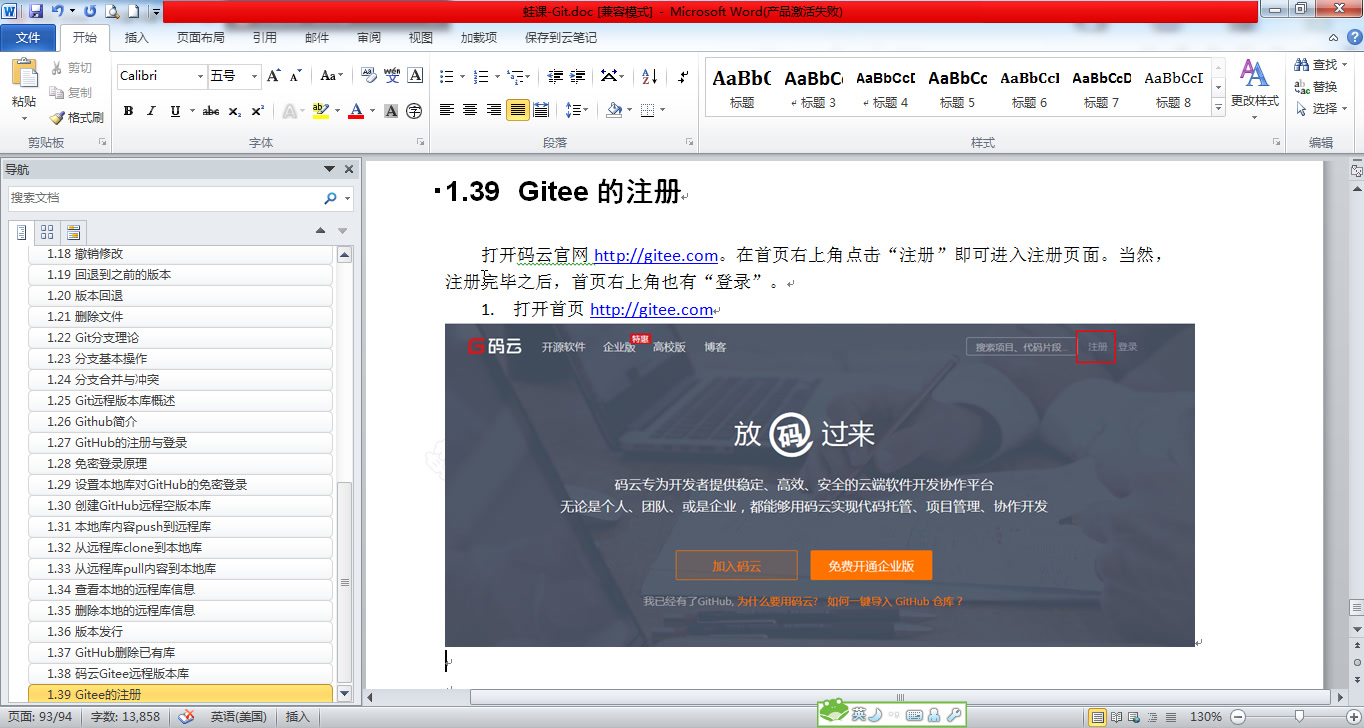1364x728 pixels.
Task: Open the font size 五号 dropdown
Action: coord(252,76)
